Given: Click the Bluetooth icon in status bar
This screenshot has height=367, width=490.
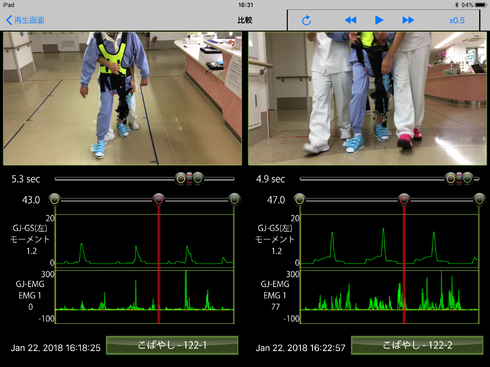Looking at the screenshot, I should (x=456, y=5).
